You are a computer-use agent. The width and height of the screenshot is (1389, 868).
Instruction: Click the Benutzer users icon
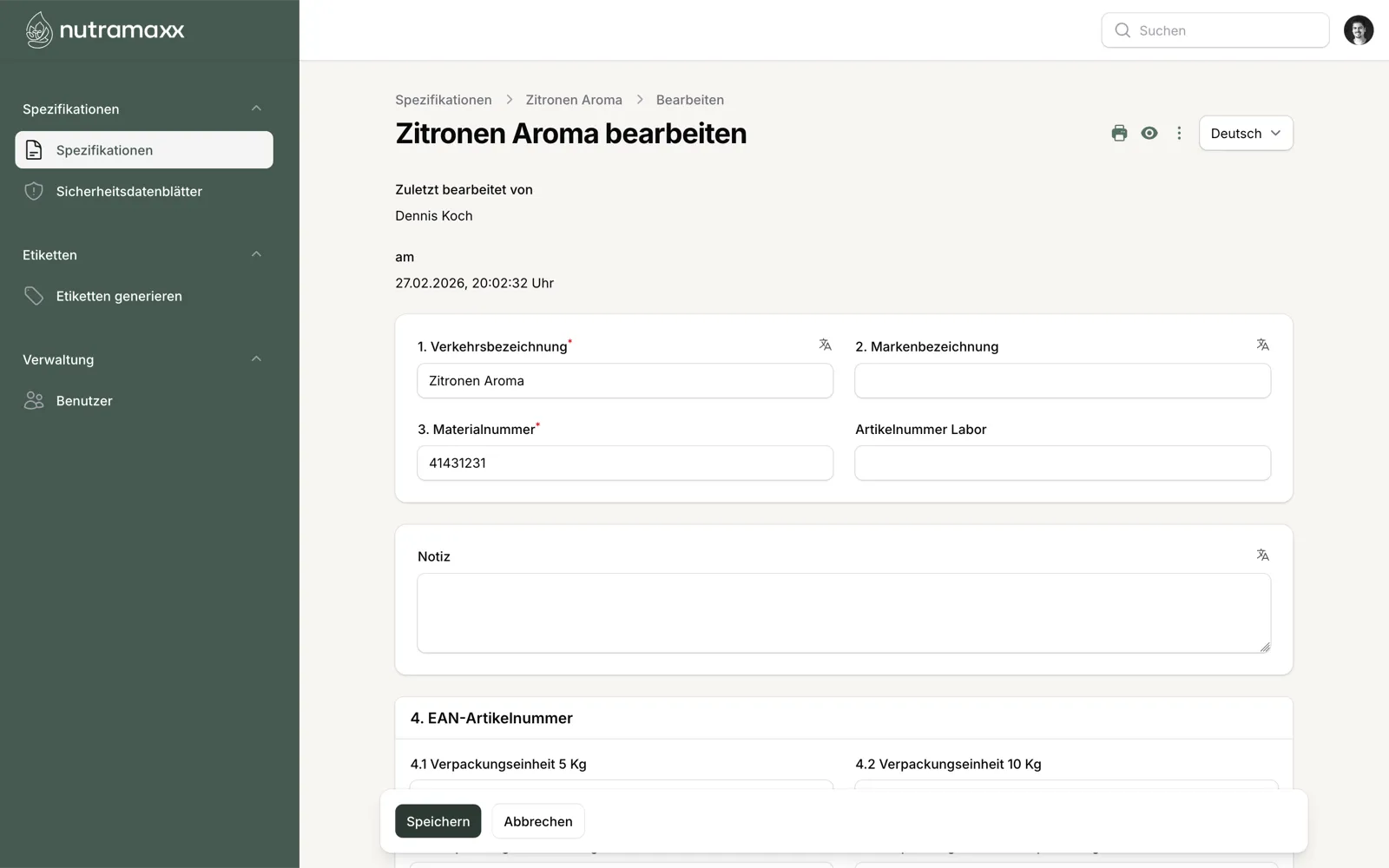(34, 400)
